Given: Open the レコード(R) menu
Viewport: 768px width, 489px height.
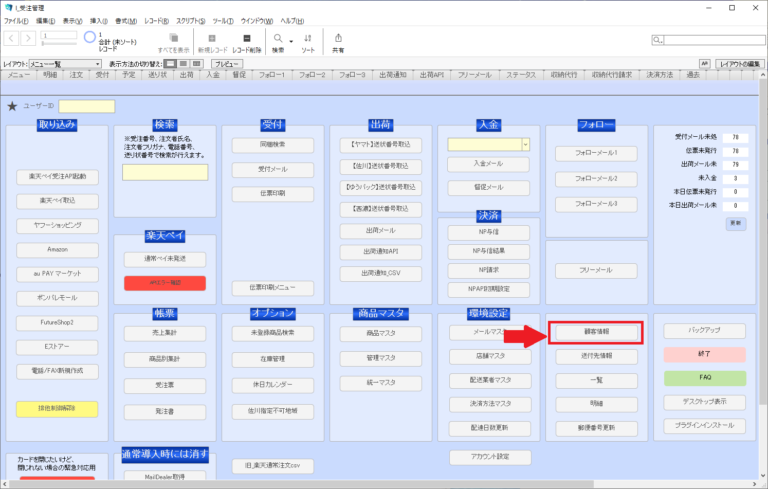Looking at the screenshot, I should click(155, 20).
